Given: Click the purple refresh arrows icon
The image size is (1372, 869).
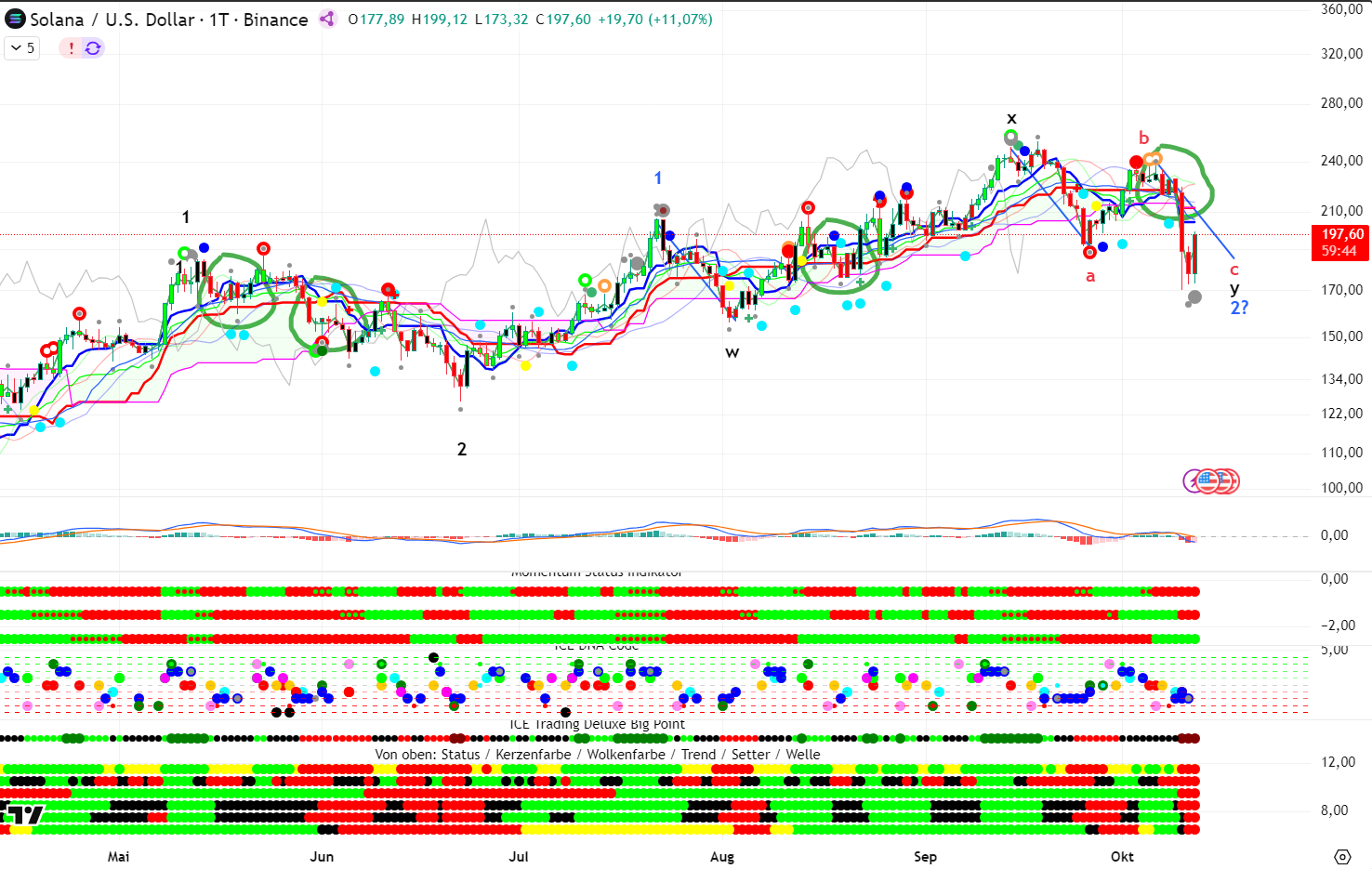Looking at the screenshot, I should 93,48.
